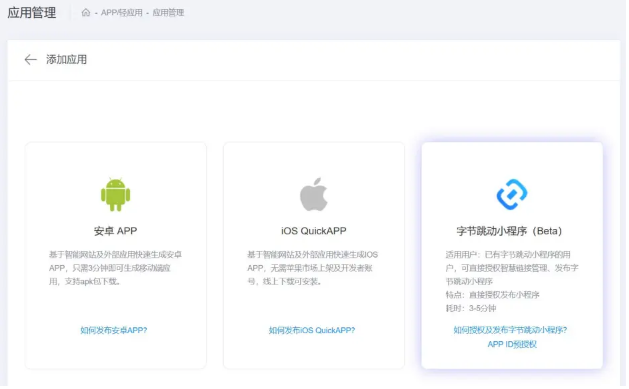The height and width of the screenshot is (389, 629).
Task: Click the 添加应用 header text
Action: (x=67, y=60)
